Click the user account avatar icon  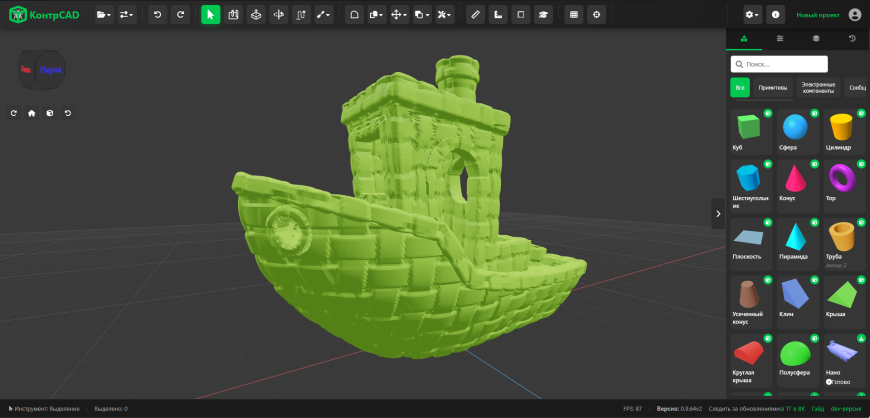coord(854,15)
